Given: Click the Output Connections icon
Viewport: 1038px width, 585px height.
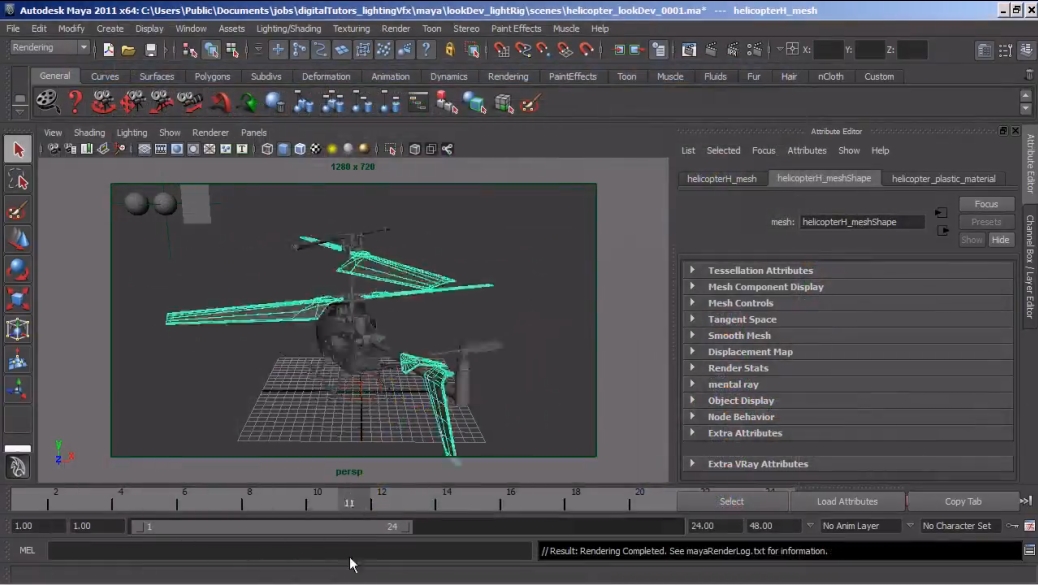Looking at the screenshot, I should [x=637, y=50].
